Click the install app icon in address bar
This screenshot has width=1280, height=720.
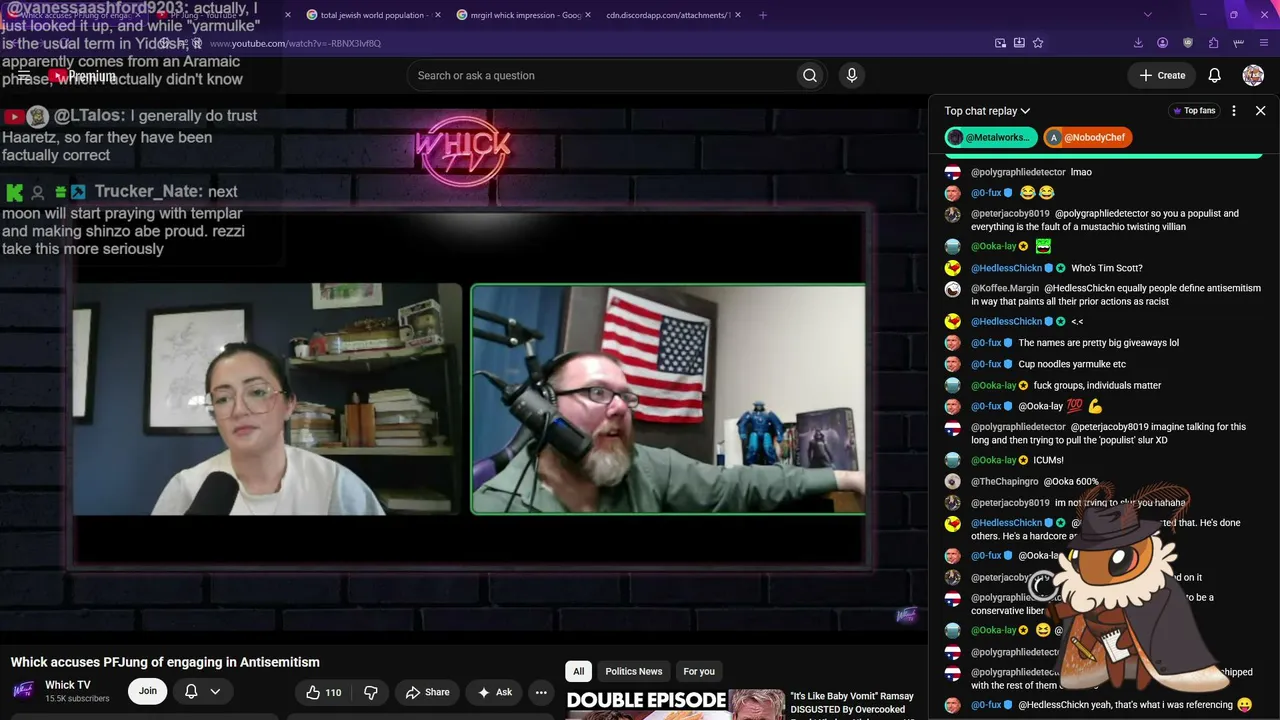pos(1019,43)
